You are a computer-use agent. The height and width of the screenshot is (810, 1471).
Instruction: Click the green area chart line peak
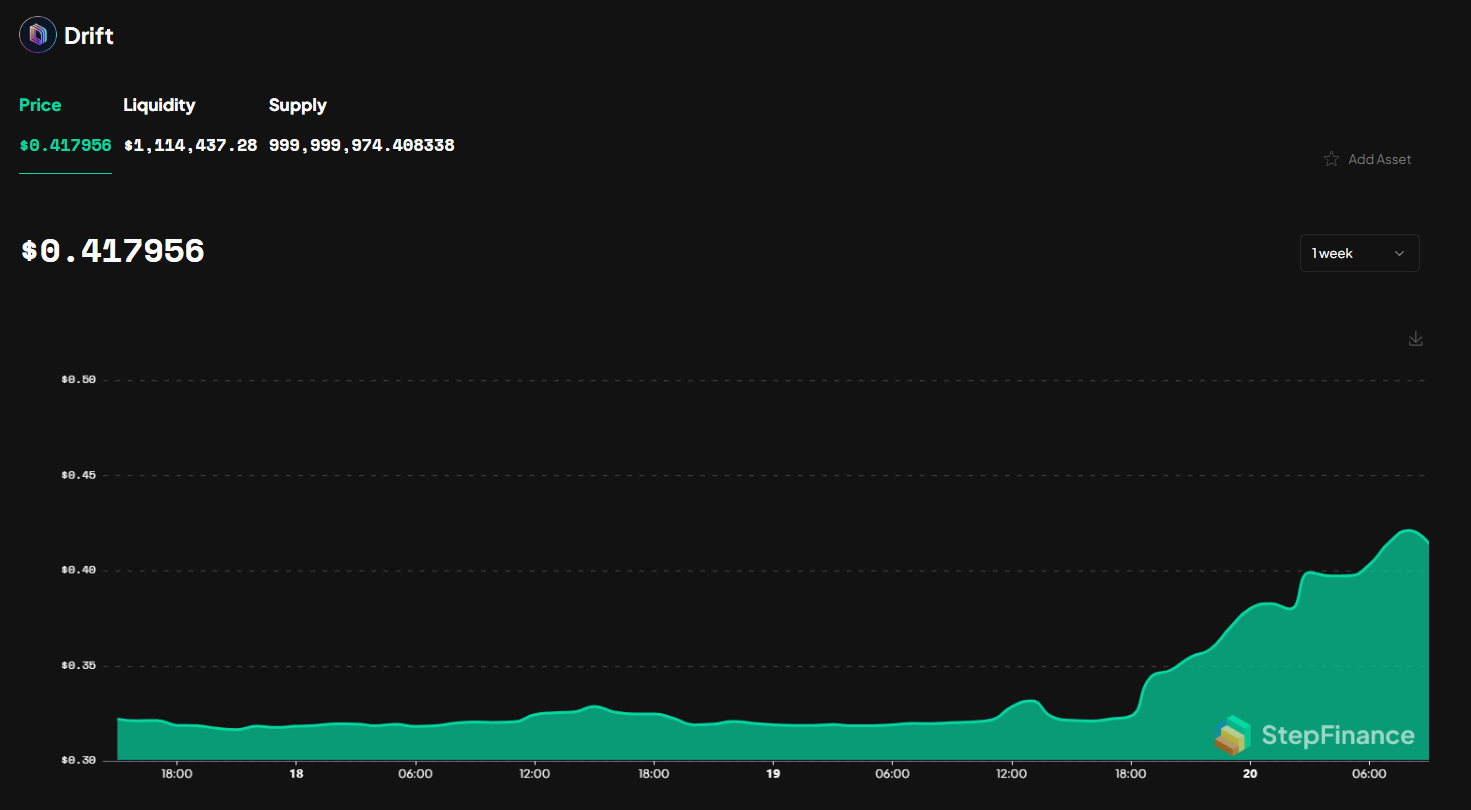pyautogui.click(x=1410, y=530)
